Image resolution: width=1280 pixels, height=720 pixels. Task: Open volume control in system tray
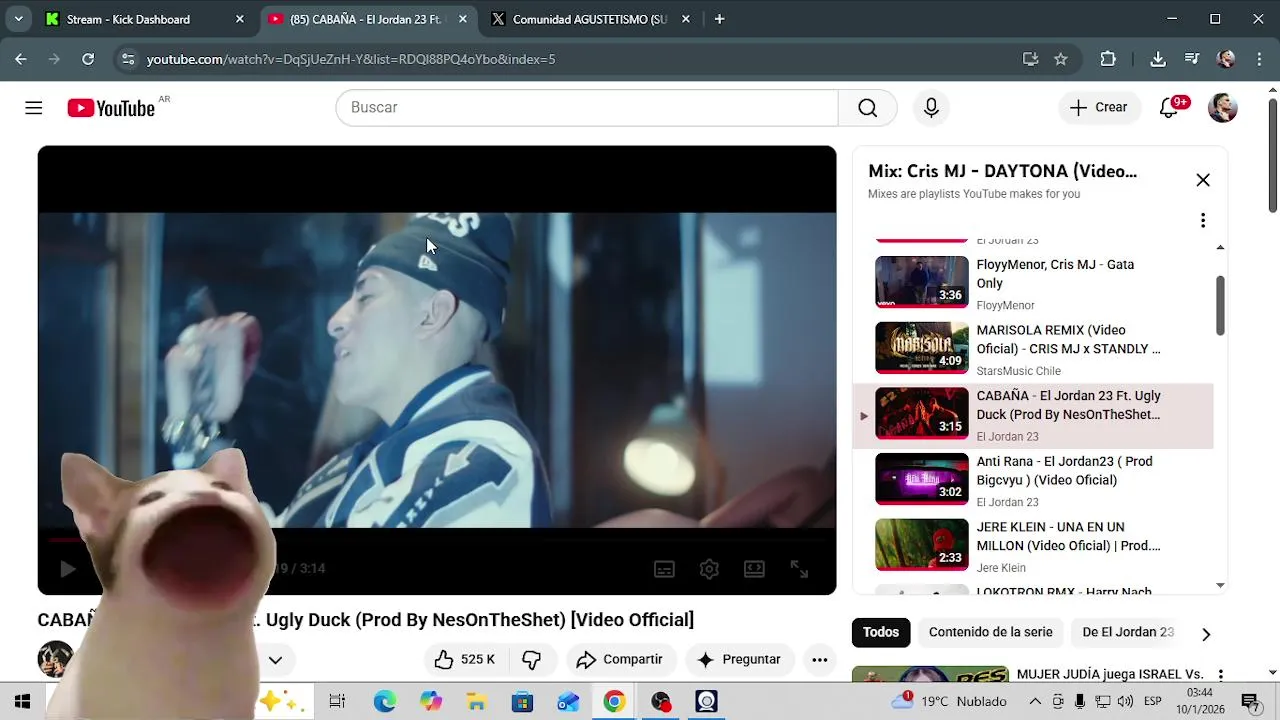(x=1125, y=702)
